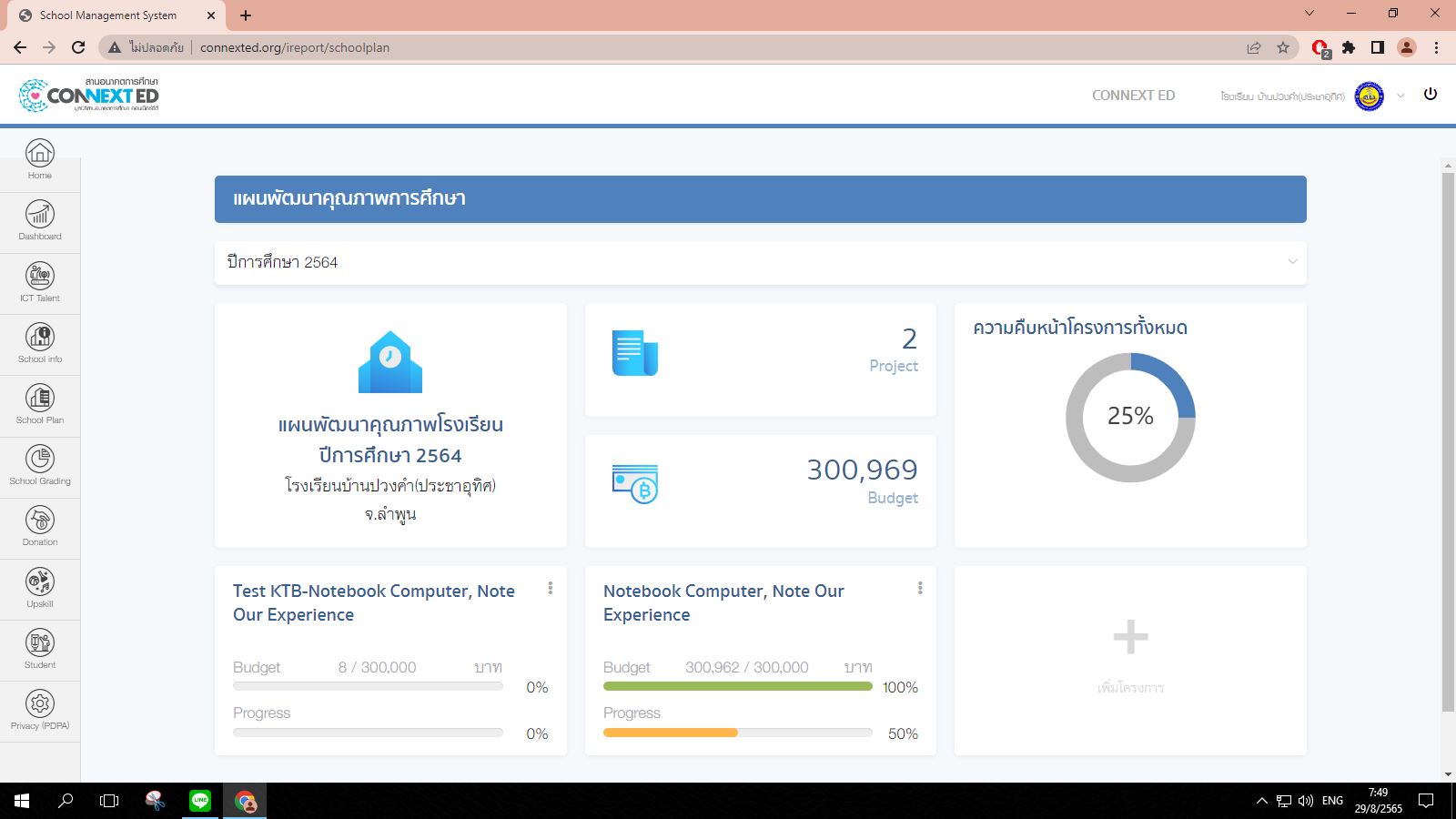Click the power logout icon
The width and height of the screenshot is (1456, 819).
(x=1431, y=95)
